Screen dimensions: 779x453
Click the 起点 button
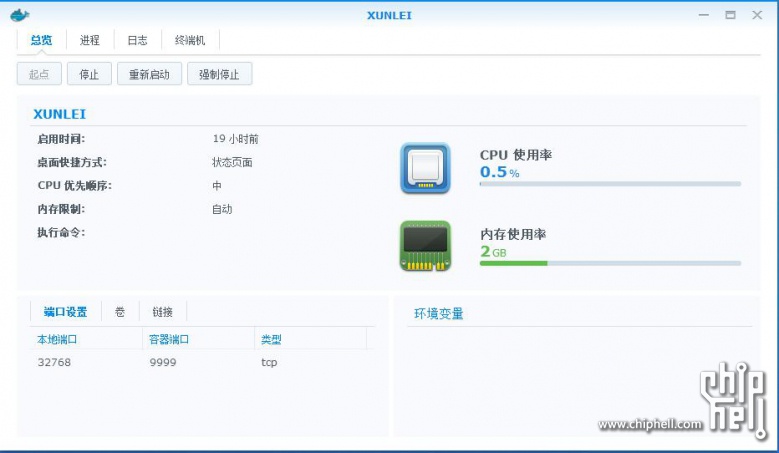[x=39, y=74]
